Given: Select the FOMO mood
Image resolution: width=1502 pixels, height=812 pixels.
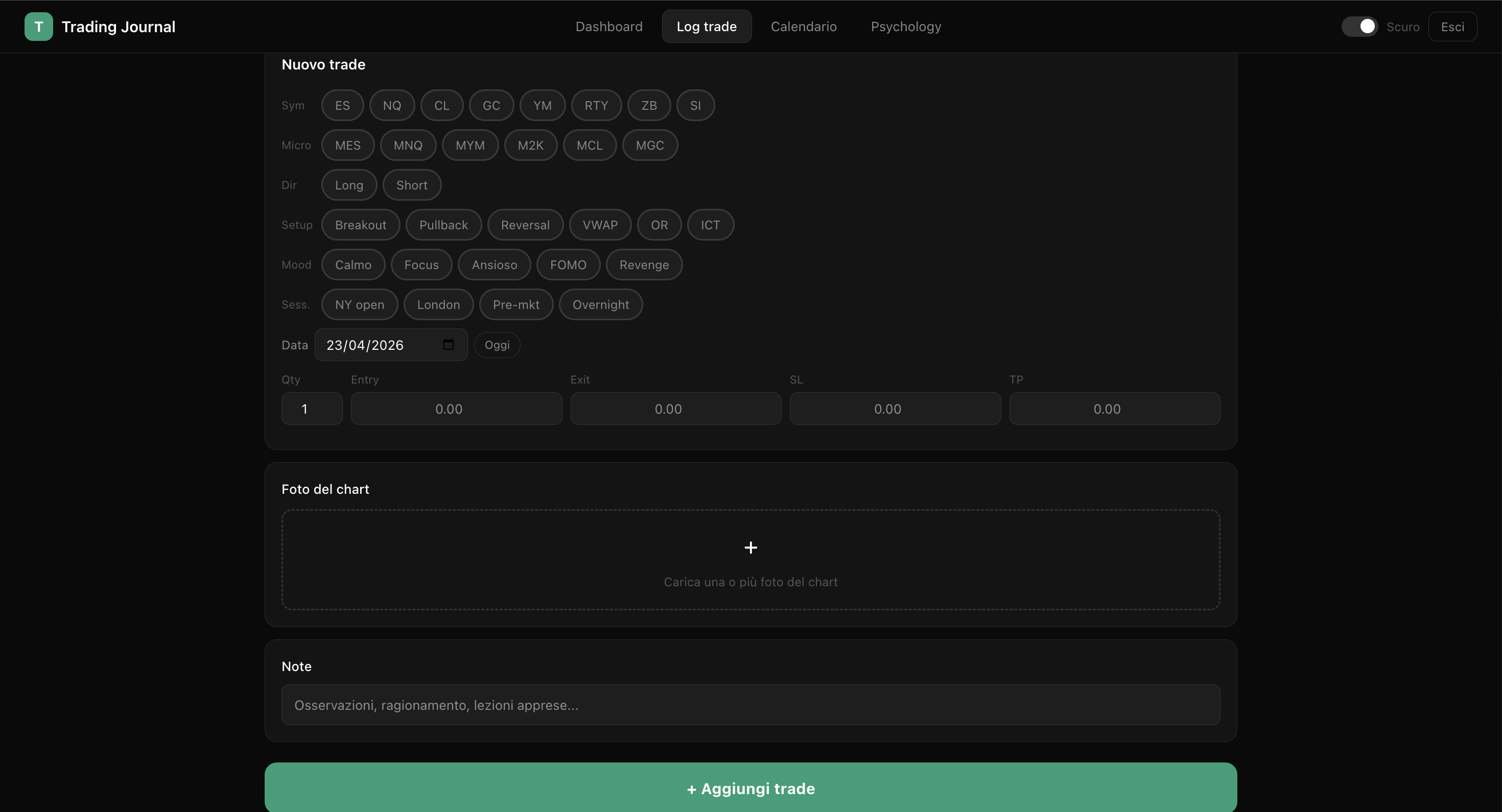Looking at the screenshot, I should [568, 265].
